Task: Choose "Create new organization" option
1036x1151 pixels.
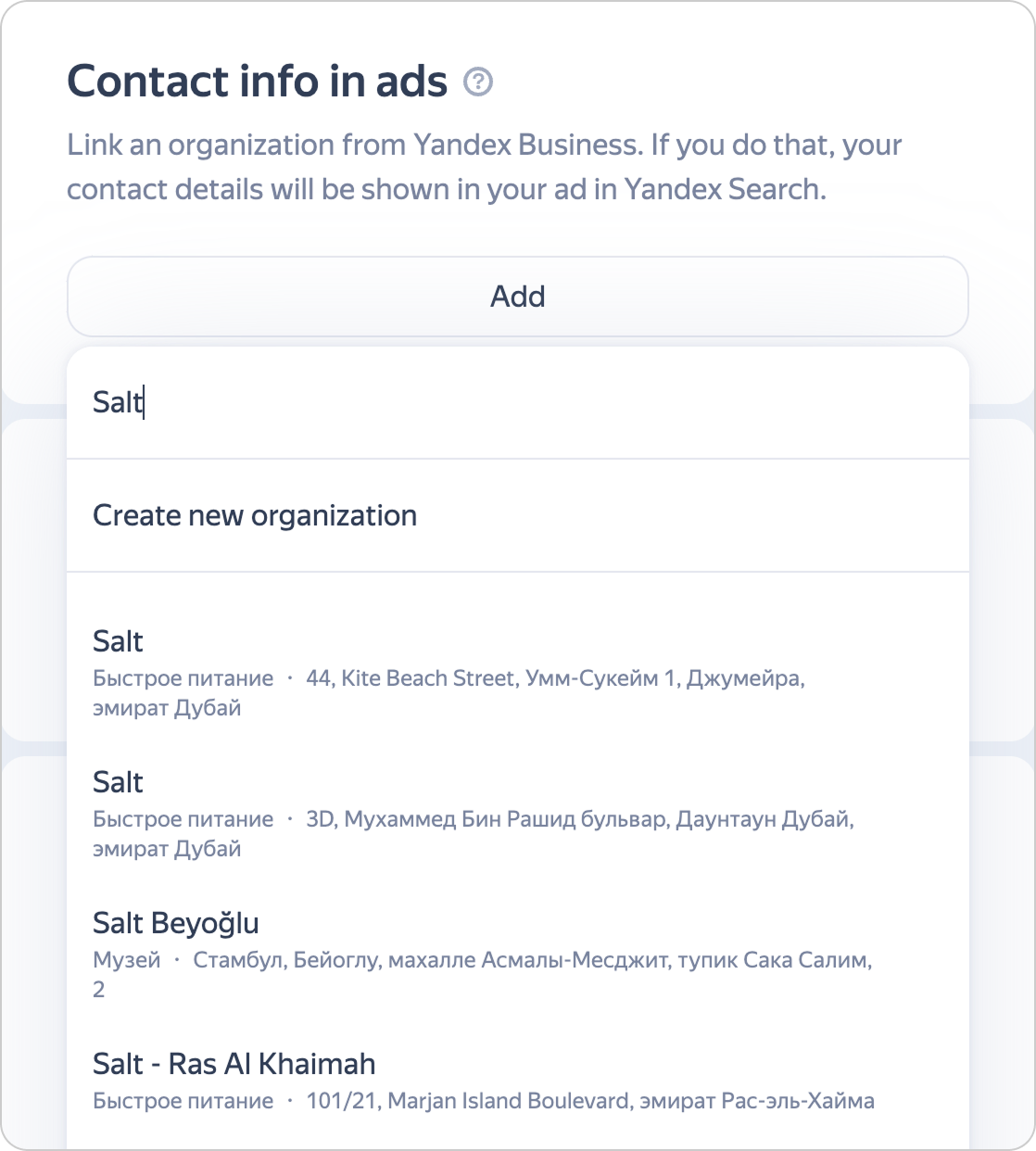Action: 255,515
